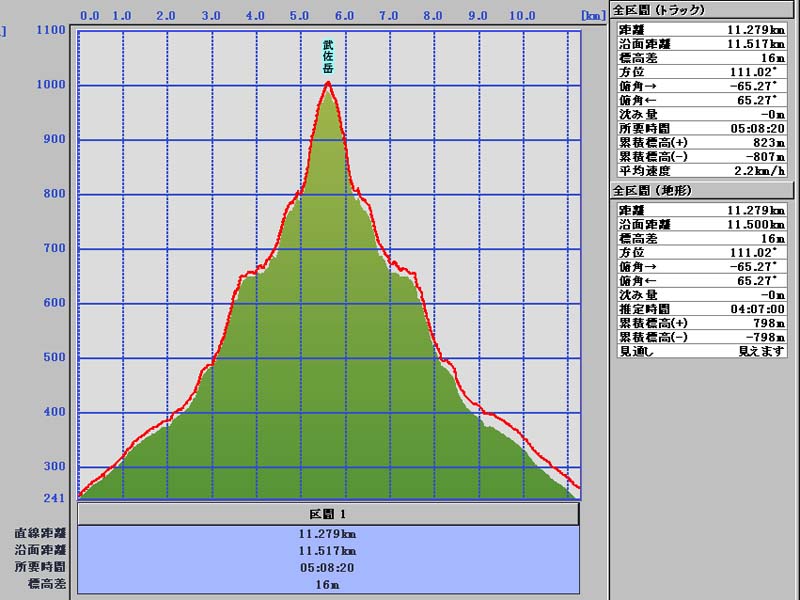Click the 05:08:20 duration value in track panel
The width and height of the screenshot is (800, 600).
coord(758,128)
